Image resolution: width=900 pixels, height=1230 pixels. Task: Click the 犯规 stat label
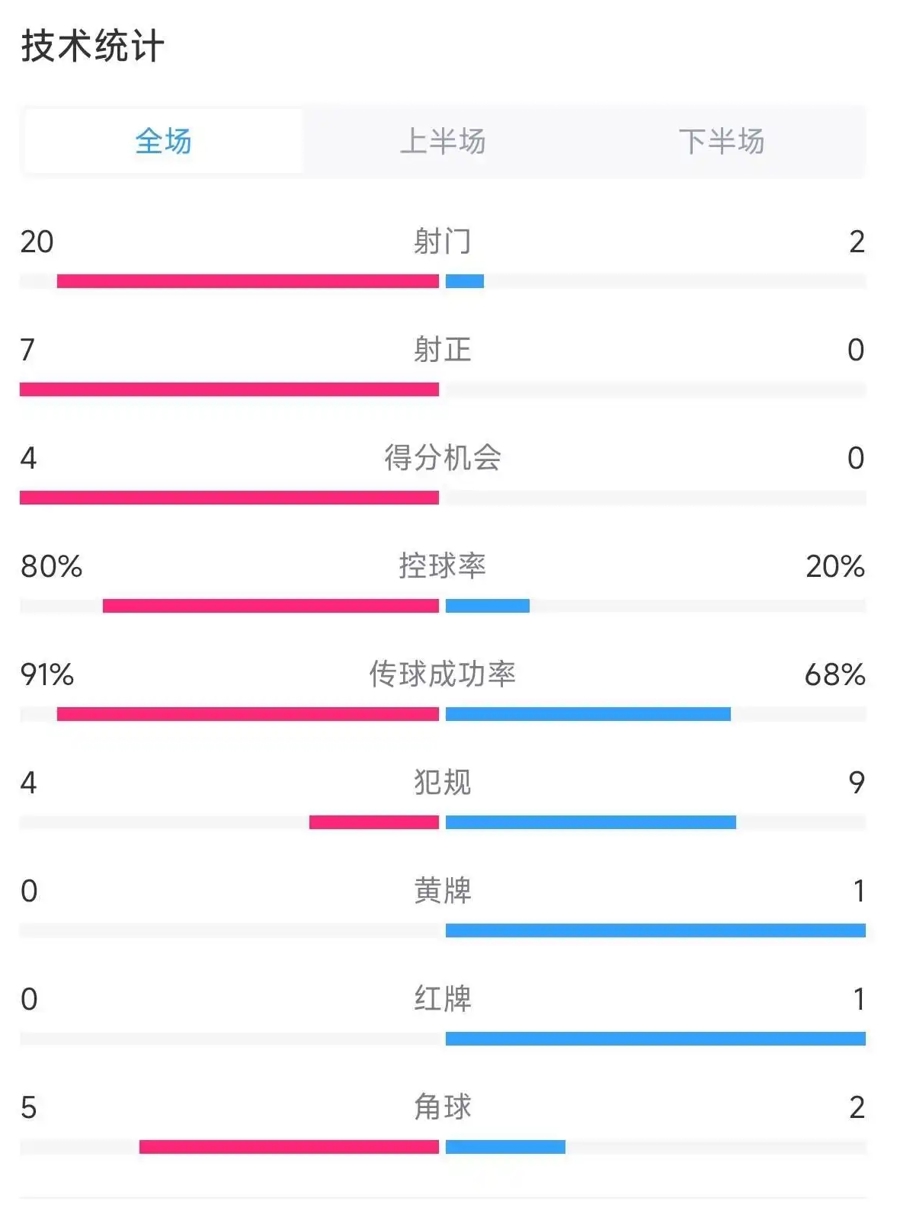tap(443, 783)
